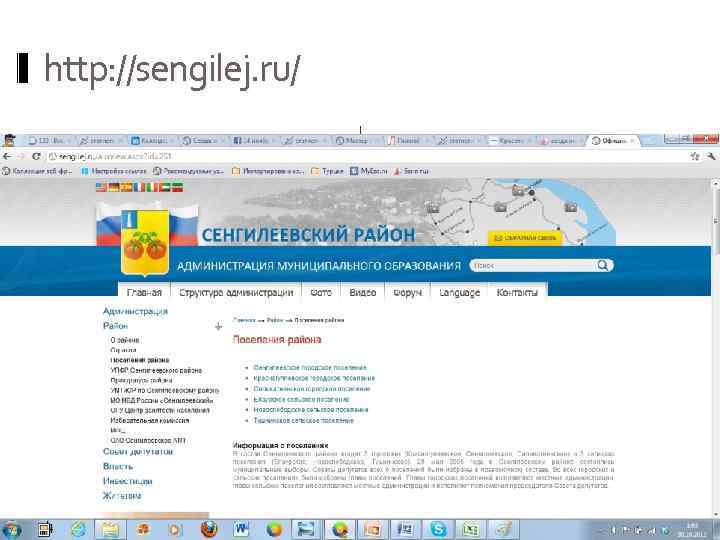This screenshot has width=720, height=540.
Task: Open Skype from the taskbar
Action: click(438, 530)
